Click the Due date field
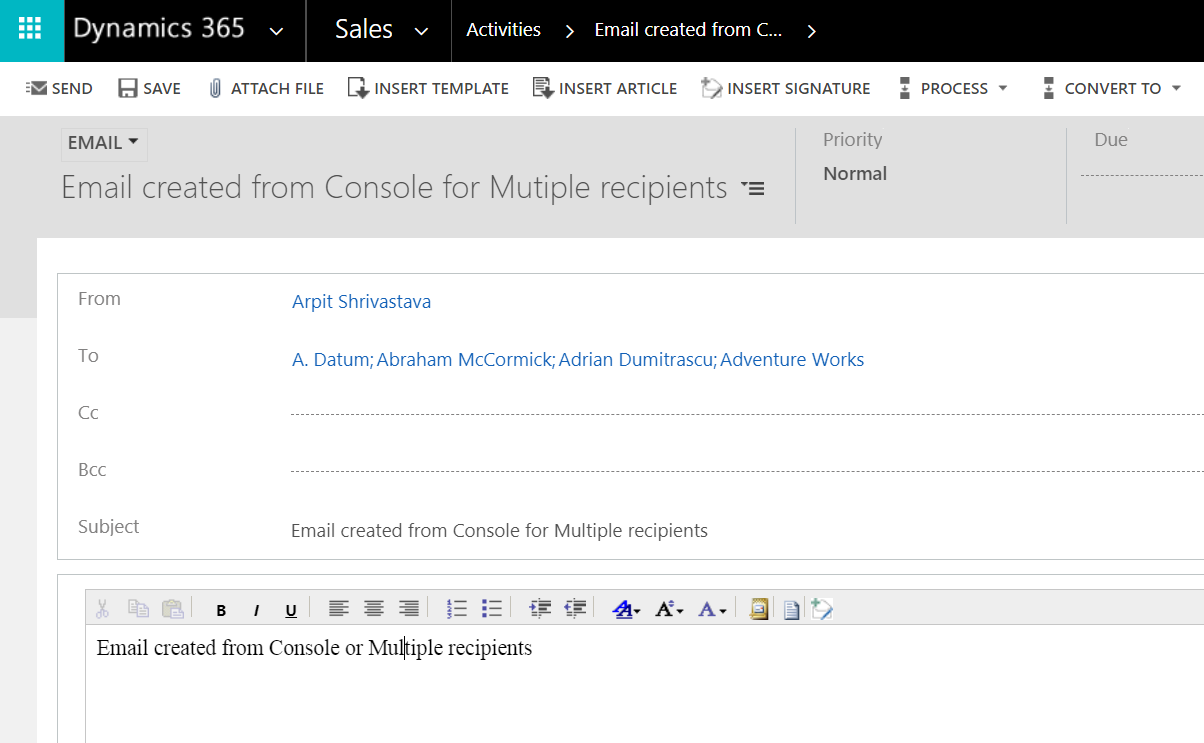The height and width of the screenshot is (743, 1204). (x=1142, y=174)
